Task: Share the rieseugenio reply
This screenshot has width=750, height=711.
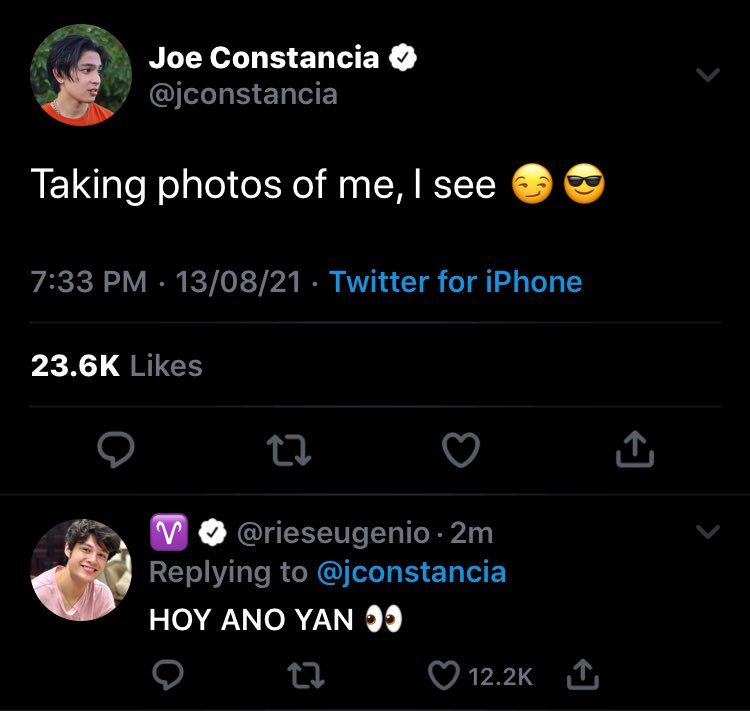Action: click(583, 674)
